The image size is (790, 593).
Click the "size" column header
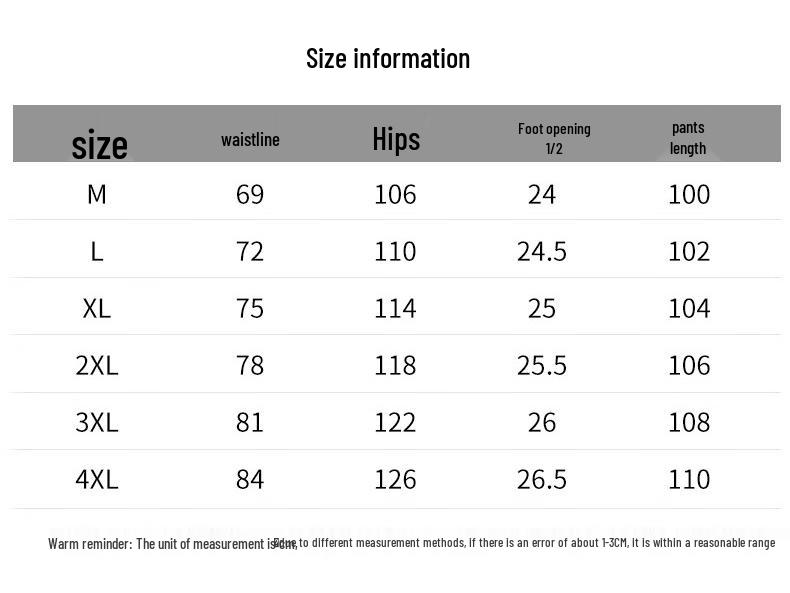pyautogui.click(x=99, y=145)
